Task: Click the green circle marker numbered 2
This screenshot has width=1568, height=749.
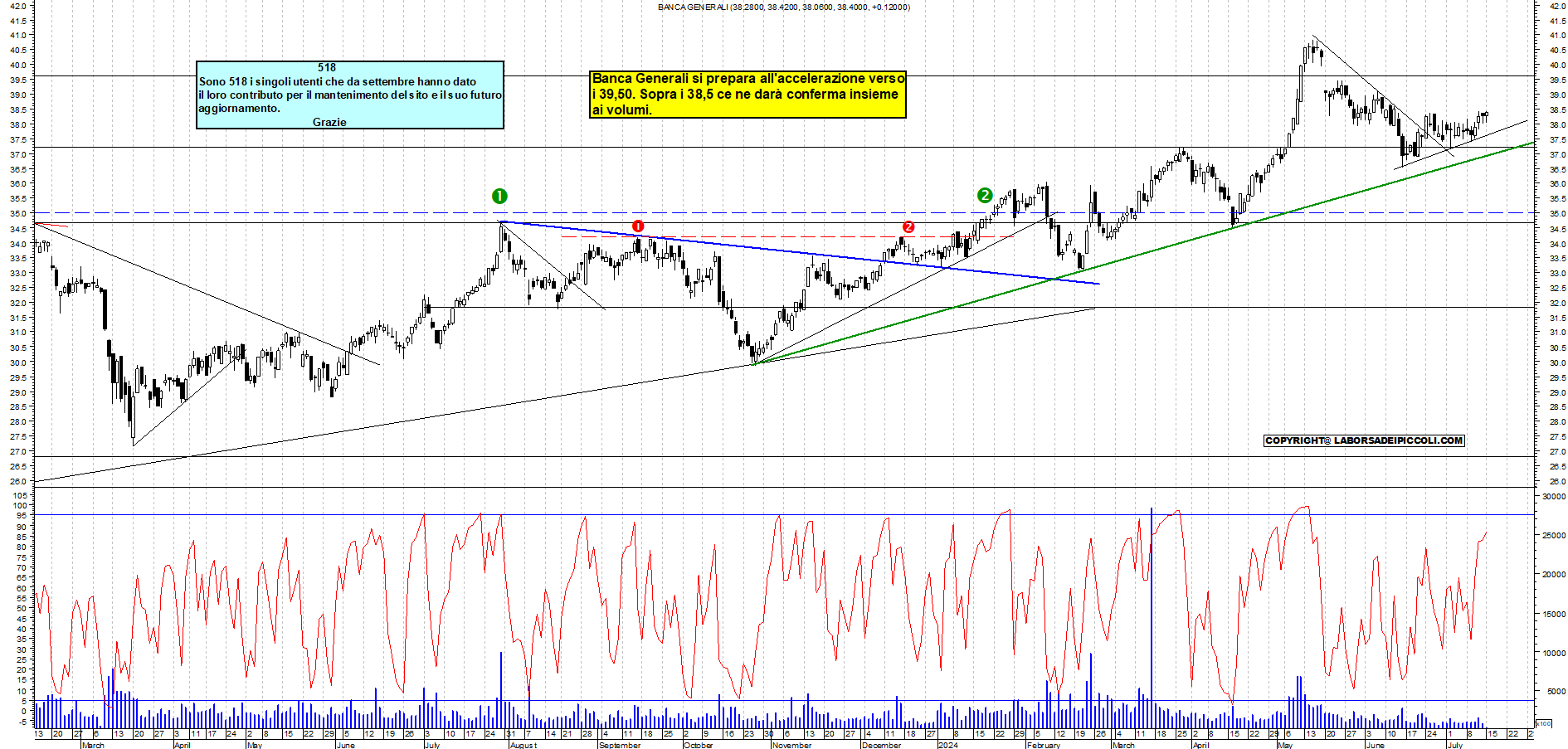Action: click(x=984, y=196)
